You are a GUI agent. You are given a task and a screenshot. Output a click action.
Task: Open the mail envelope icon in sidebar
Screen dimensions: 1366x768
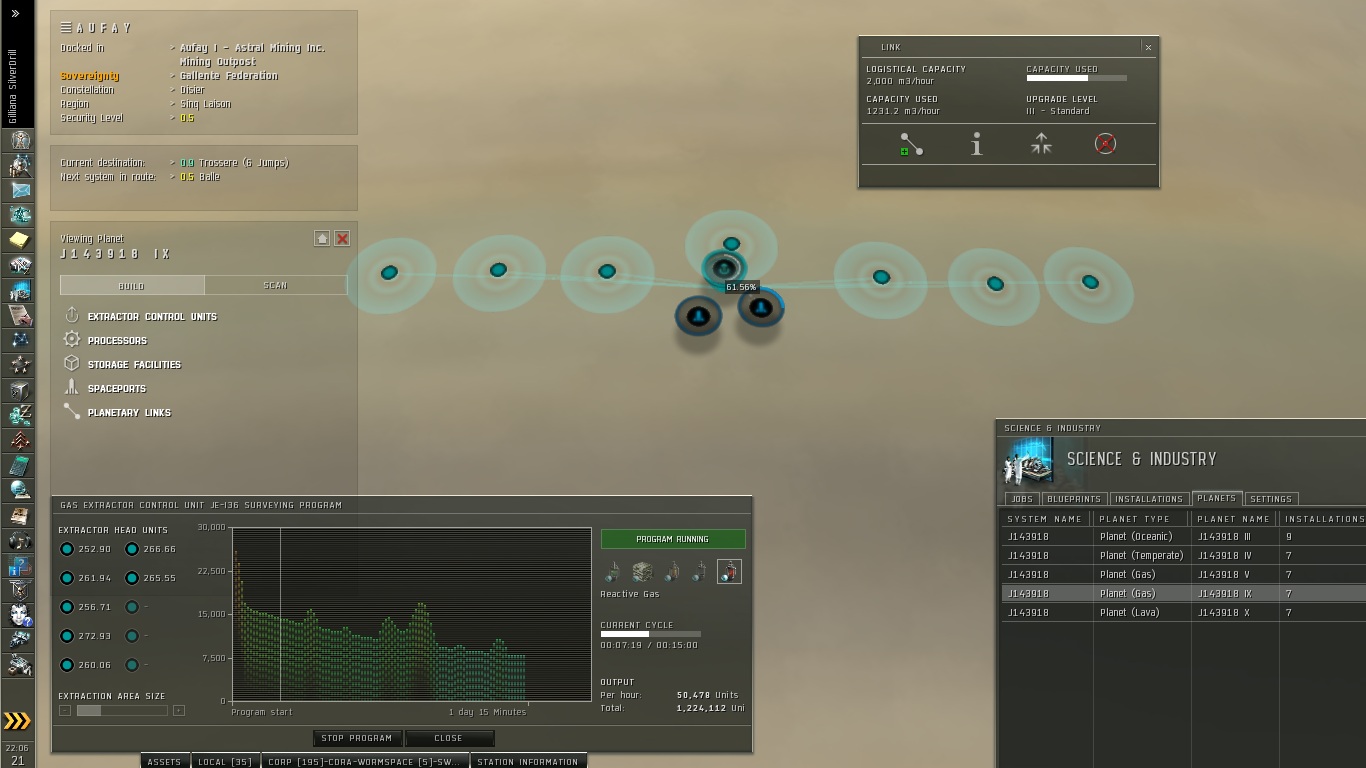point(19,190)
